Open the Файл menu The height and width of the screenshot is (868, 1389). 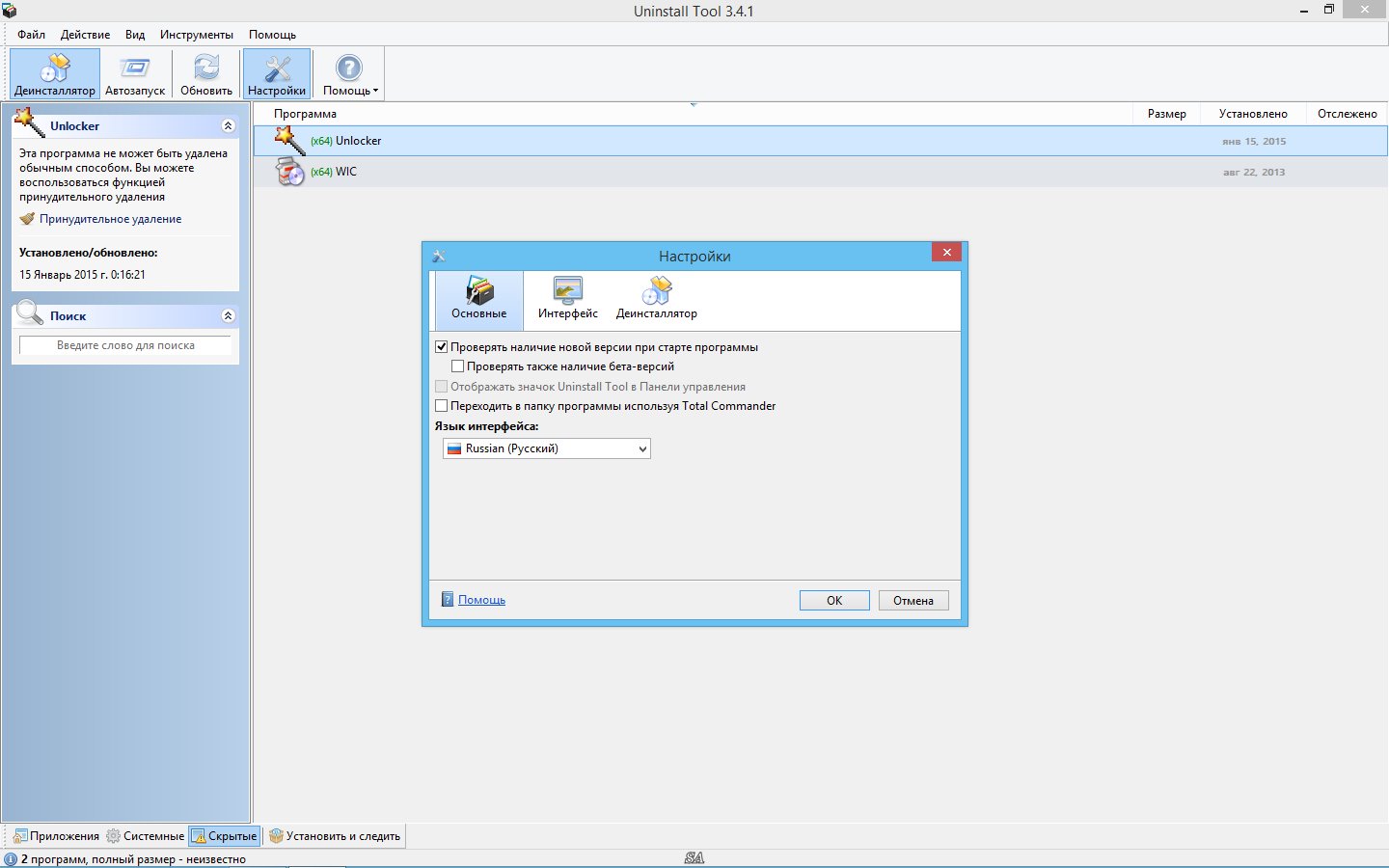coord(32,35)
